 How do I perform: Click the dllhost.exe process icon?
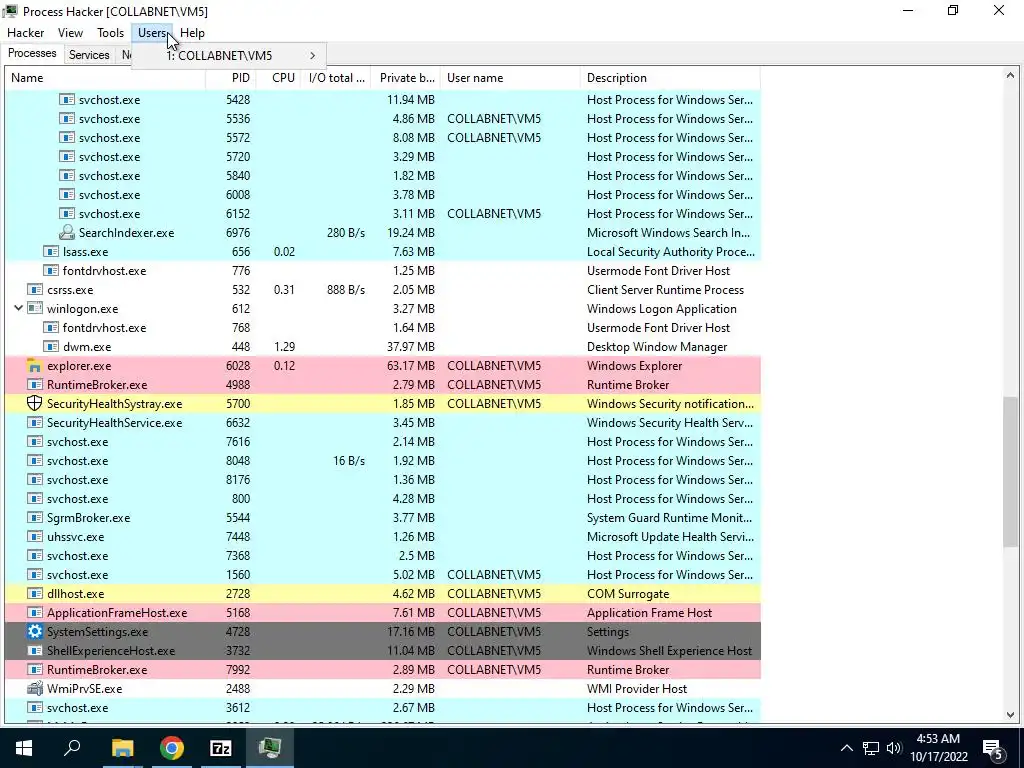tap(35, 594)
